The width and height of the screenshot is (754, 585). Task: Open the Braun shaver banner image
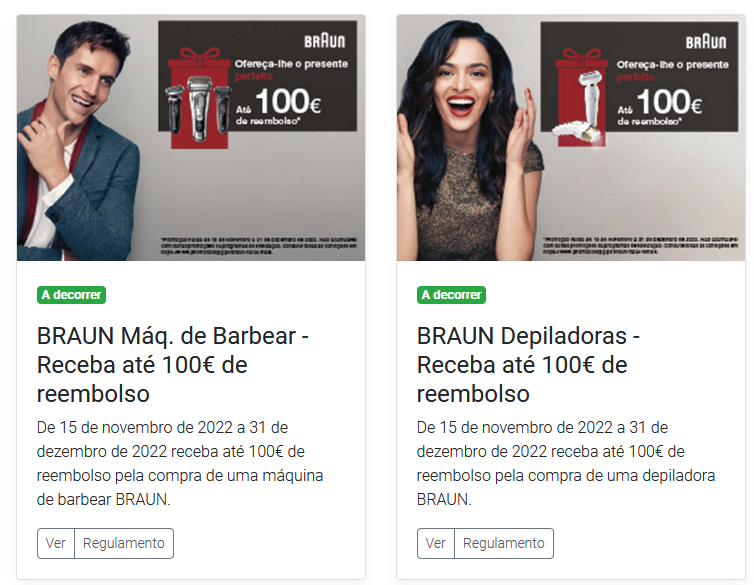pyautogui.click(x=191, y=138)
